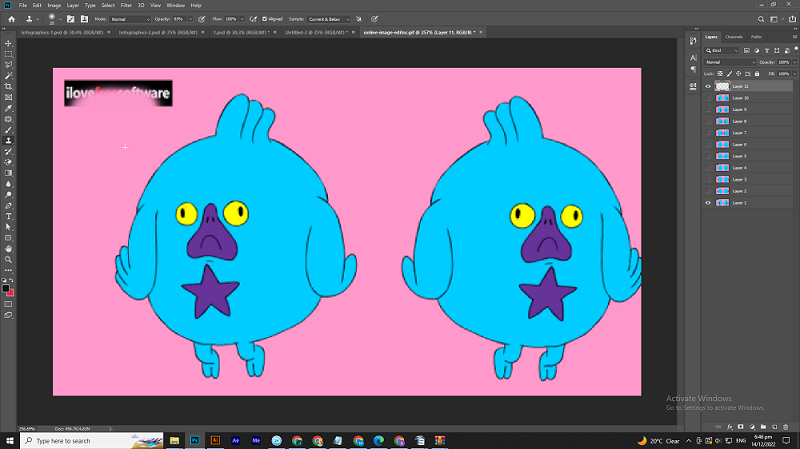The width and height of the screenshot is (800, 449).
Task: Select the Brush tool
Action: (x=8, y=130)
